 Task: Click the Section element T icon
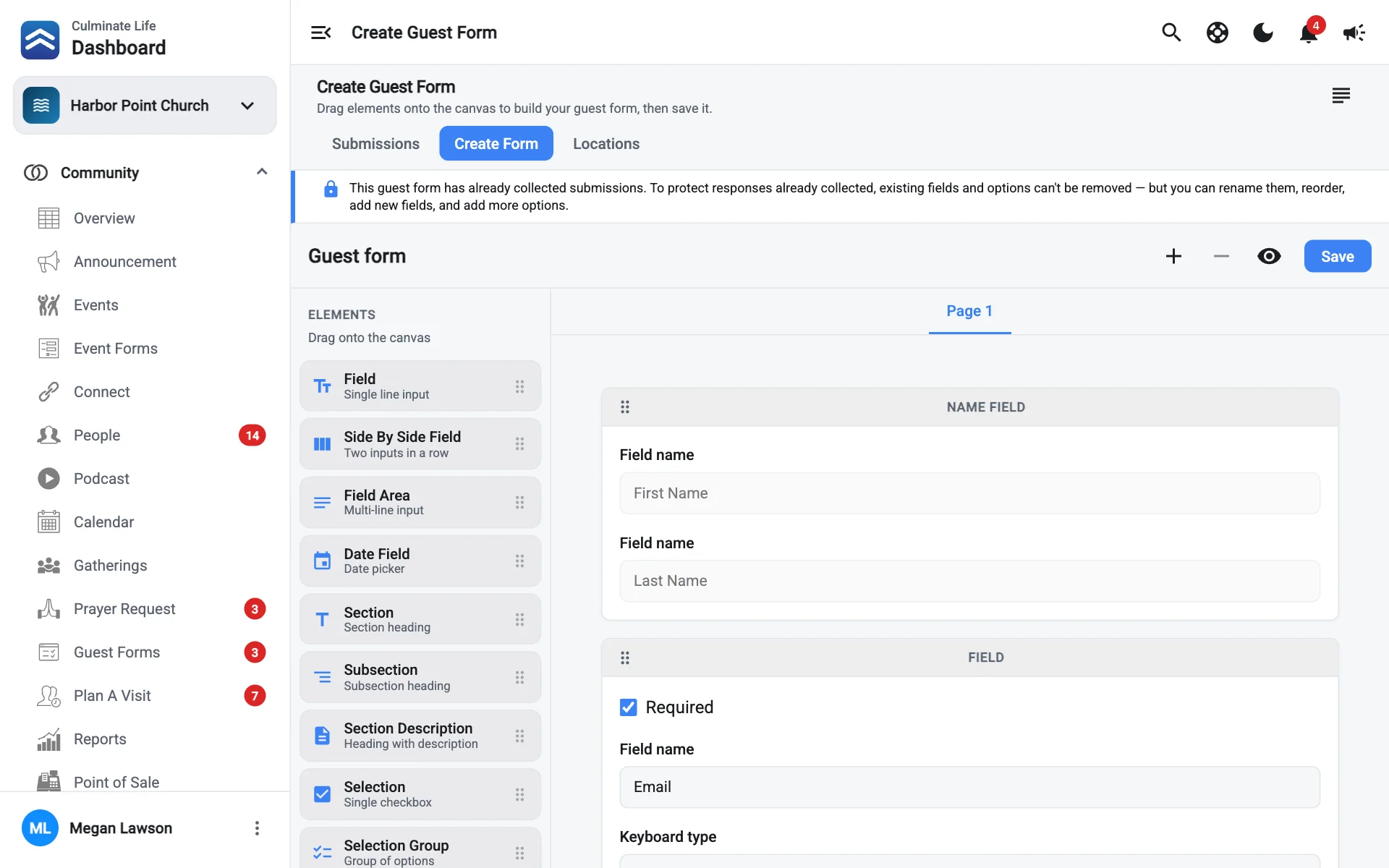point(322,620)
